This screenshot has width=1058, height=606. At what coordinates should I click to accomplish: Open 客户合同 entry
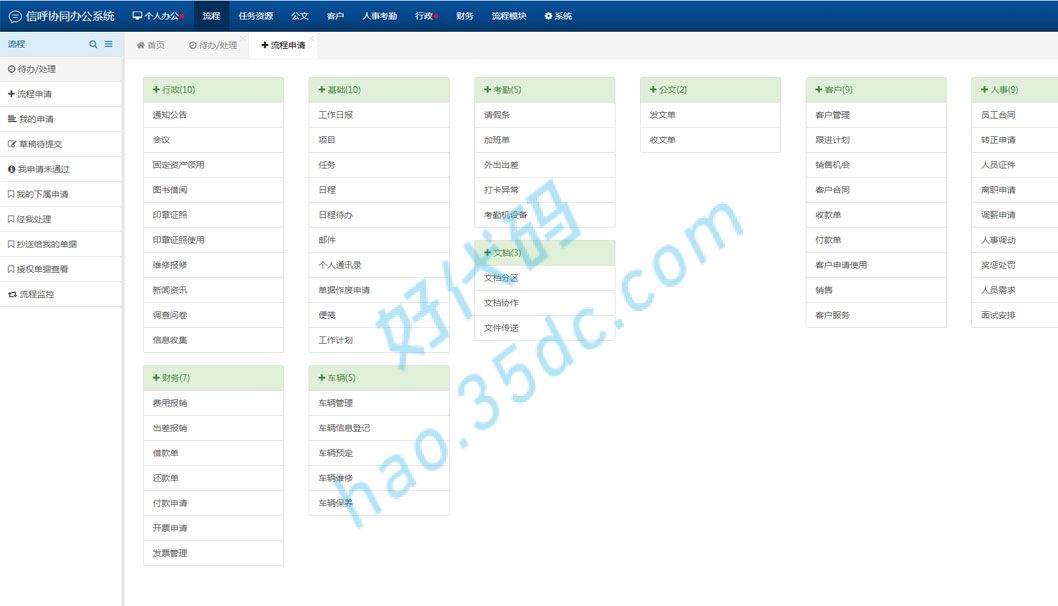pyautogui.click(x=876, y=190)
